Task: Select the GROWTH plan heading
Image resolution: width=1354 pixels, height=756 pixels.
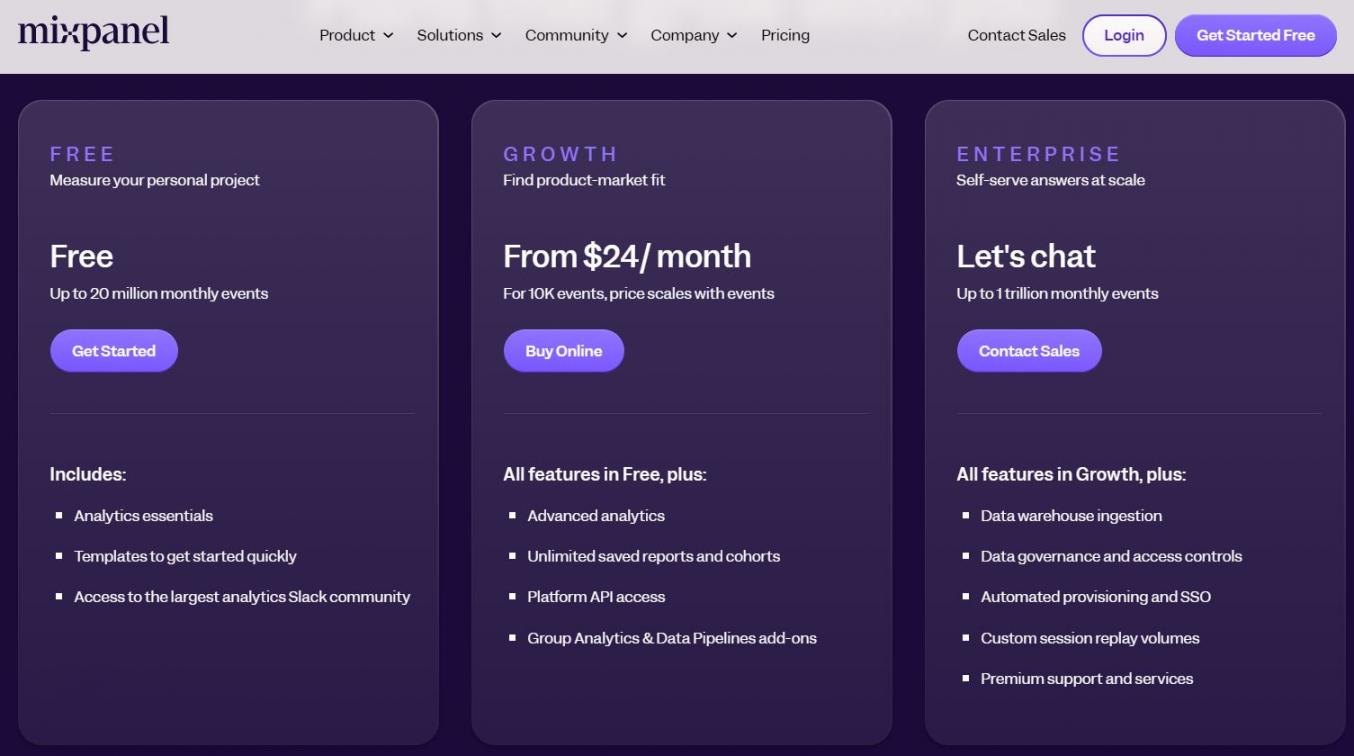Action: pyautogui.click(x=560, y=154)
